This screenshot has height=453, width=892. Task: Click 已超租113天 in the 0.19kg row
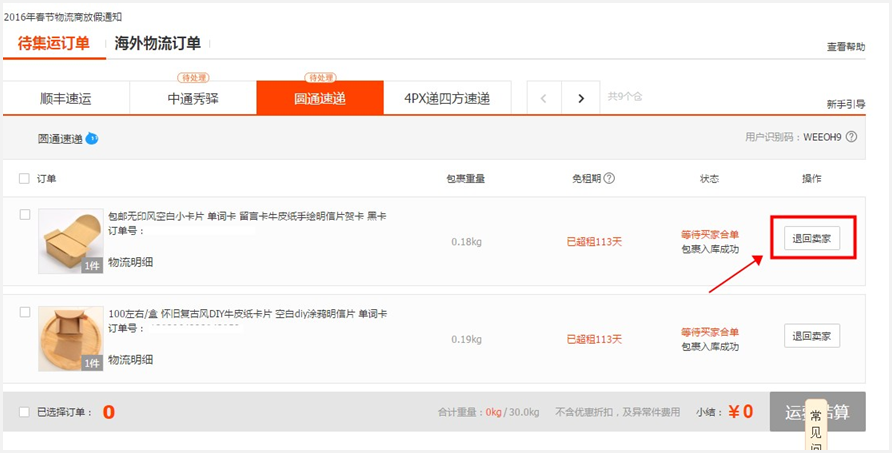click(x=594, y=339)
